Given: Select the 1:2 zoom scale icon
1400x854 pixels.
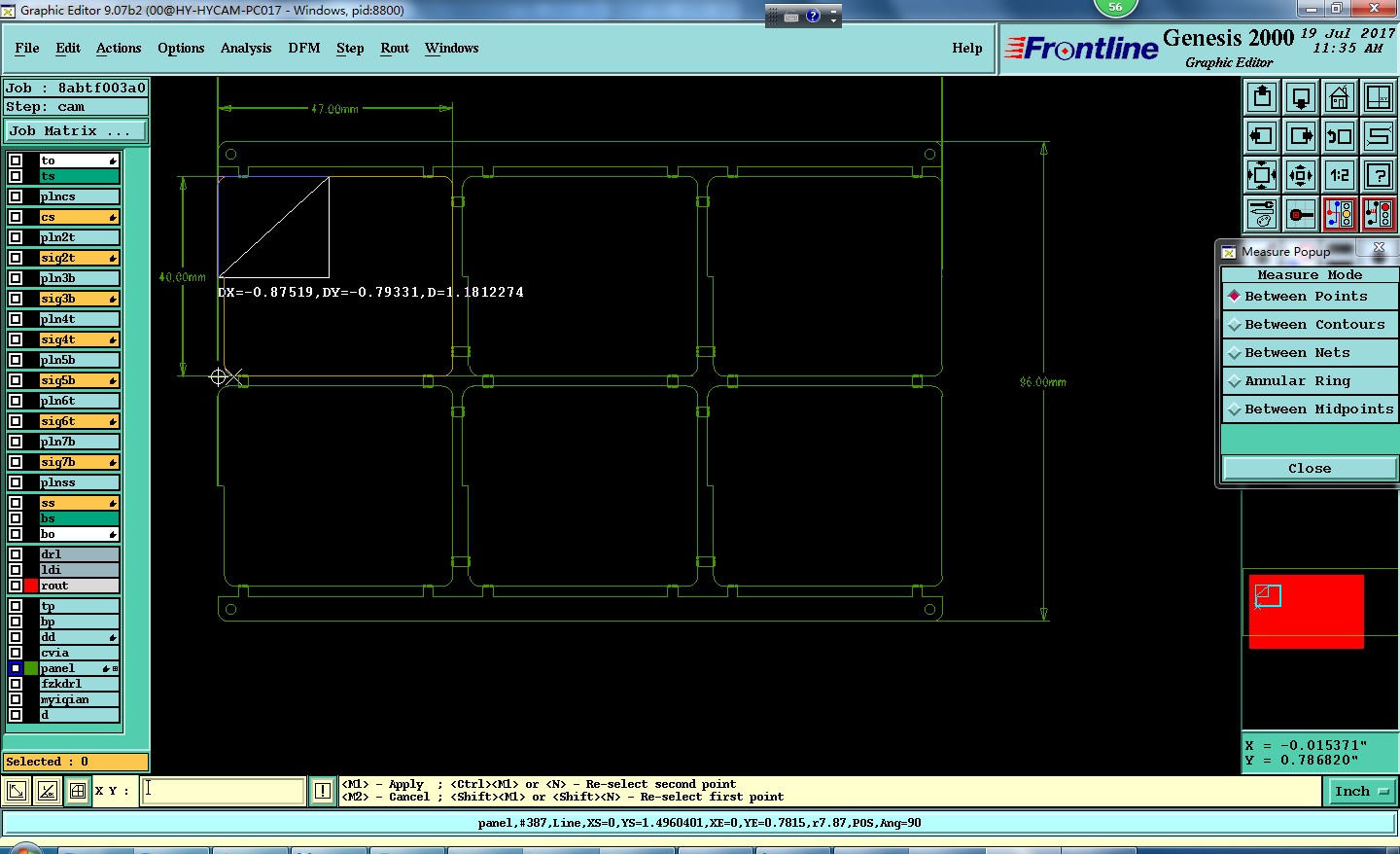Looking at the screenshot, I should click(x=1340, y=175).
